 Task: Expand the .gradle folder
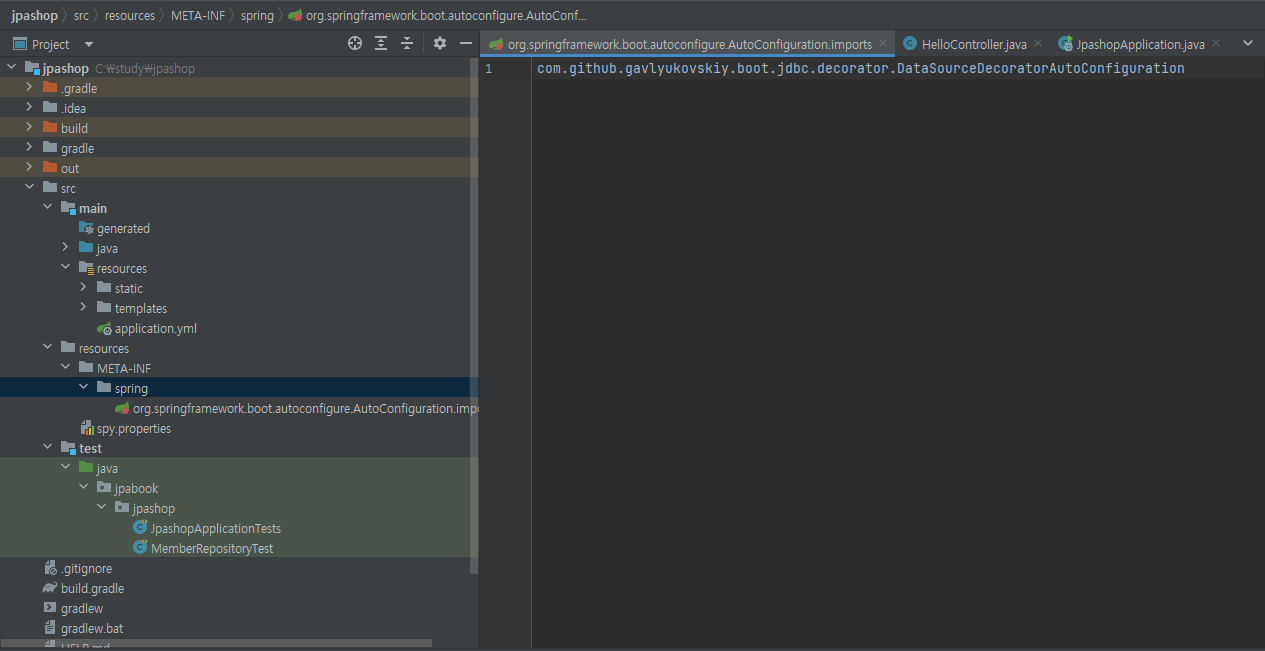point(30,88)
